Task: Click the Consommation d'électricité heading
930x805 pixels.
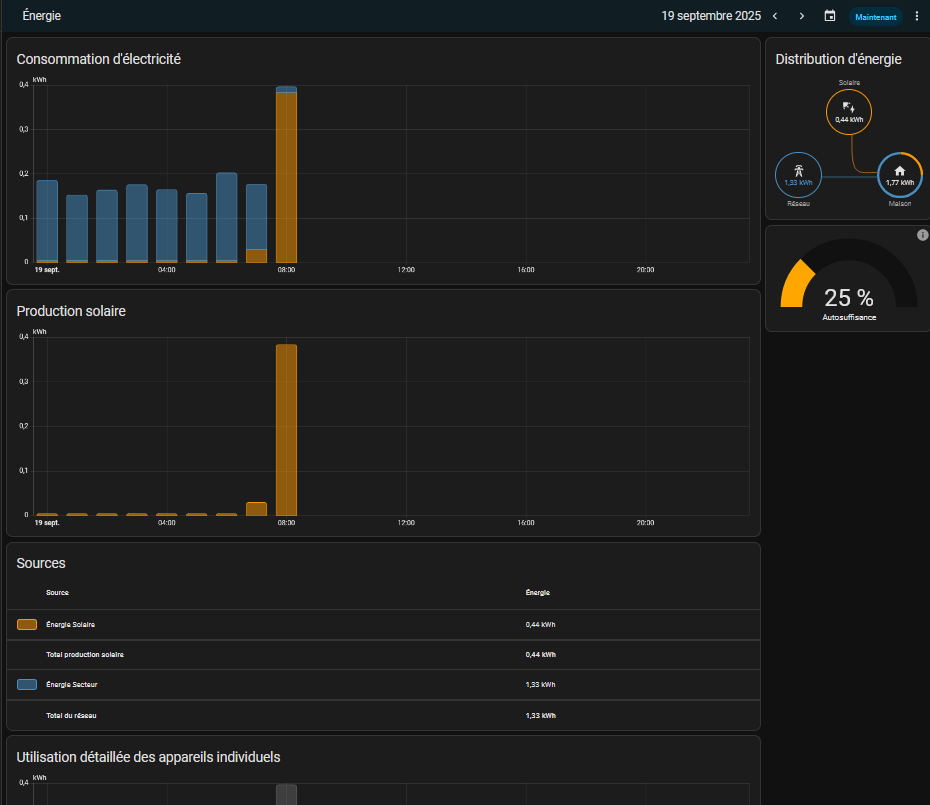Action: tap(98, 59)
